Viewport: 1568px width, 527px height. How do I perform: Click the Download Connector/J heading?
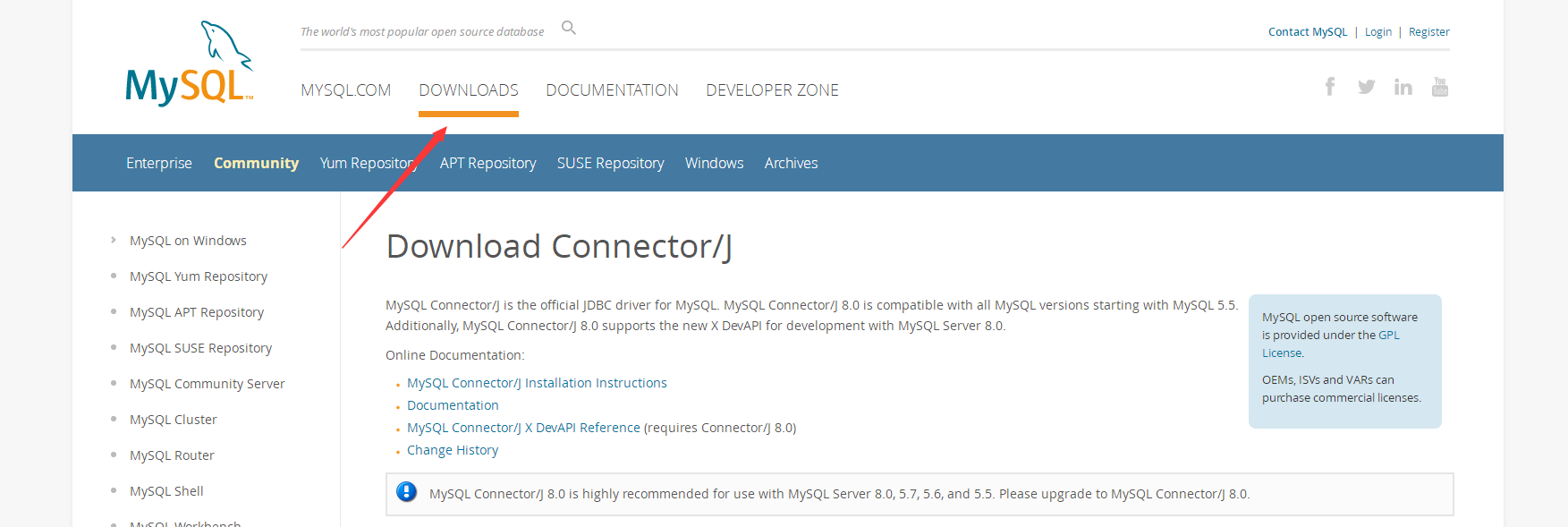pyautogui.click(x=559, y=246)
